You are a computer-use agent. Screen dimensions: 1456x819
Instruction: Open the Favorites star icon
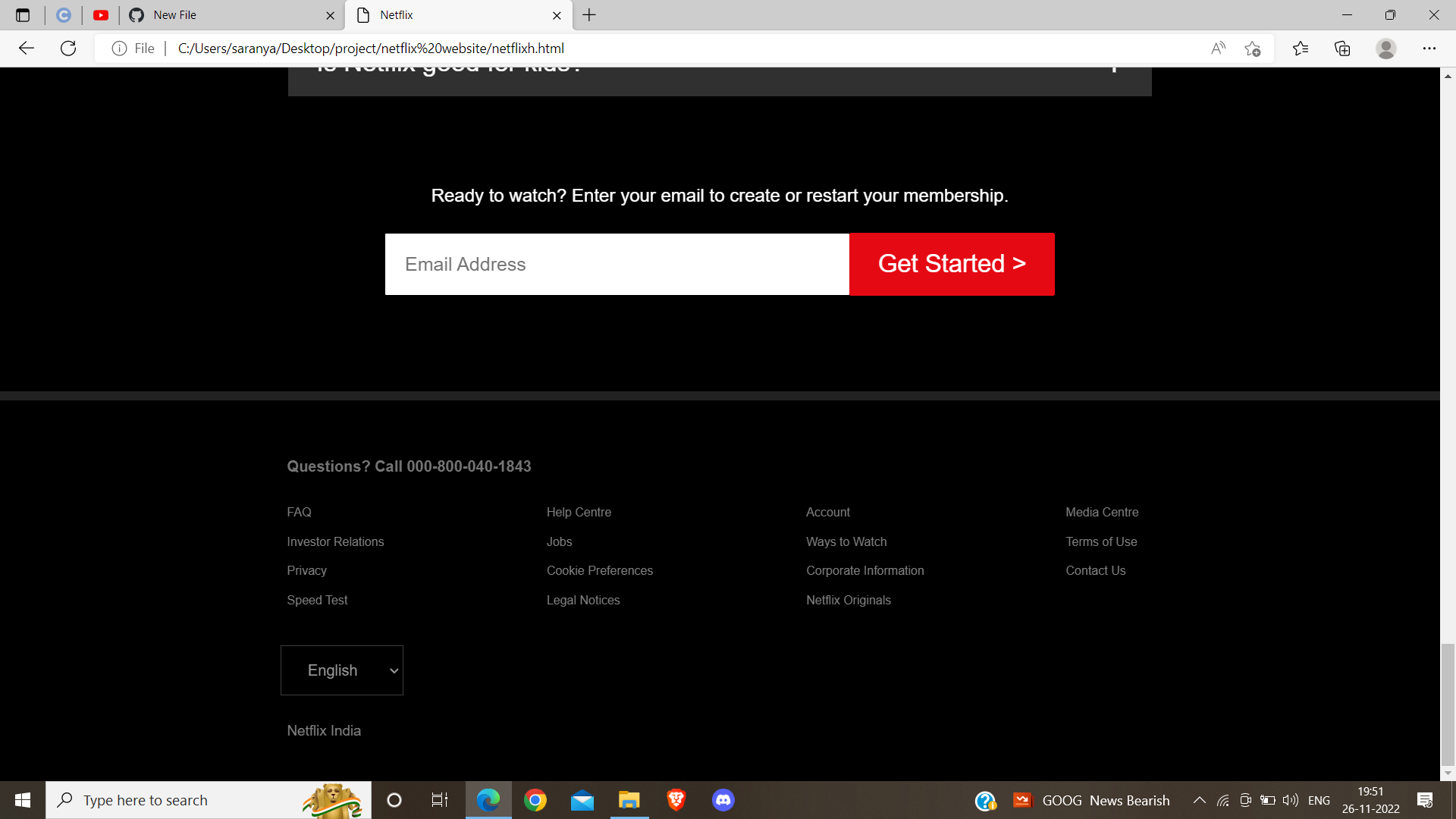(1301, 48)
